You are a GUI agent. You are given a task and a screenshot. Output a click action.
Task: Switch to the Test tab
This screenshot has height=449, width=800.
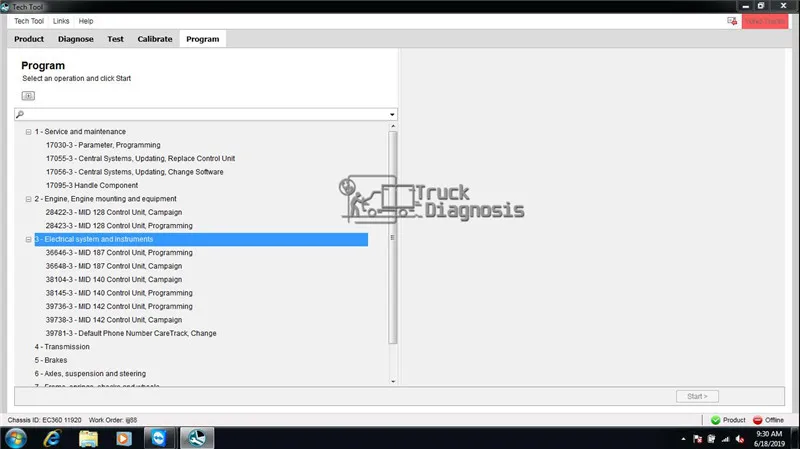coord(115,39)
